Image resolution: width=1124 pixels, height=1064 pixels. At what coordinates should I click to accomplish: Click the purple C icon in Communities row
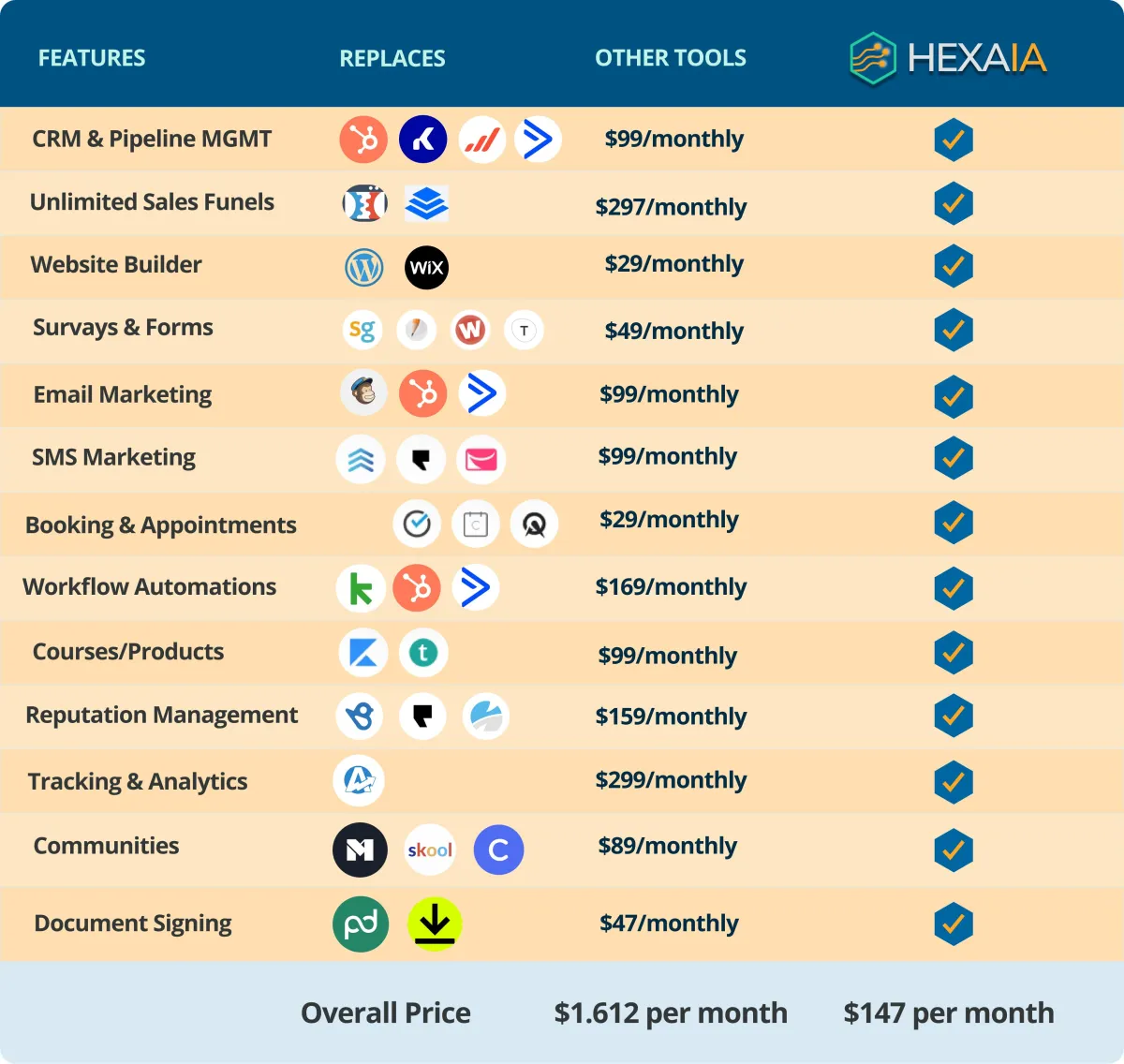pos(498,850)
